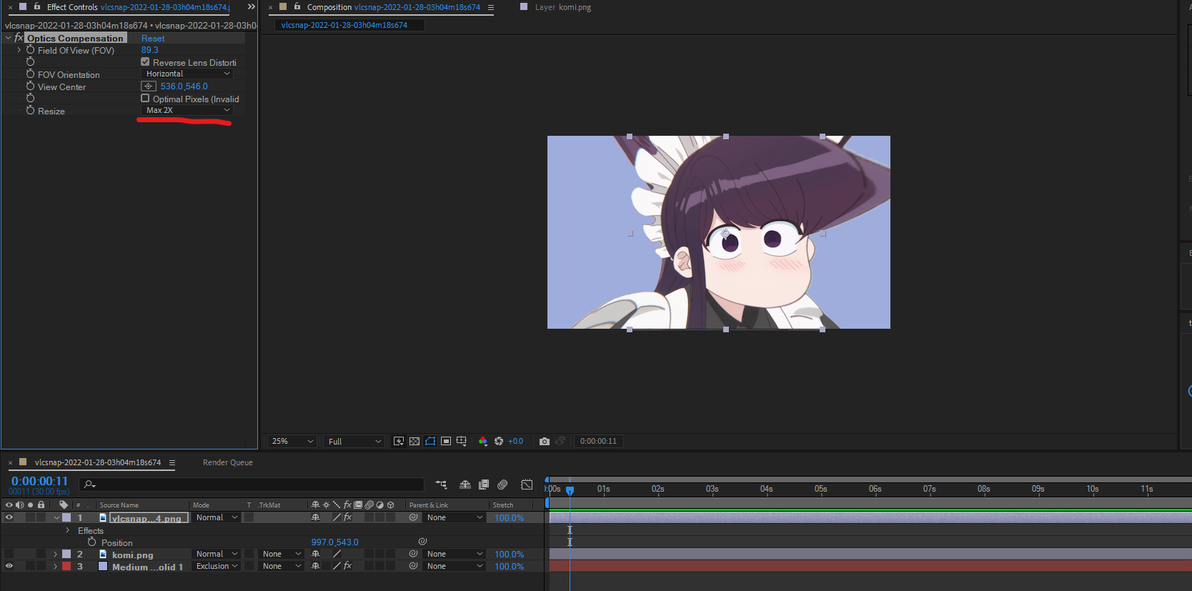Open the Exclusion blend mode dropdown
1192x591 pixels.
click(x=216, y=566)
